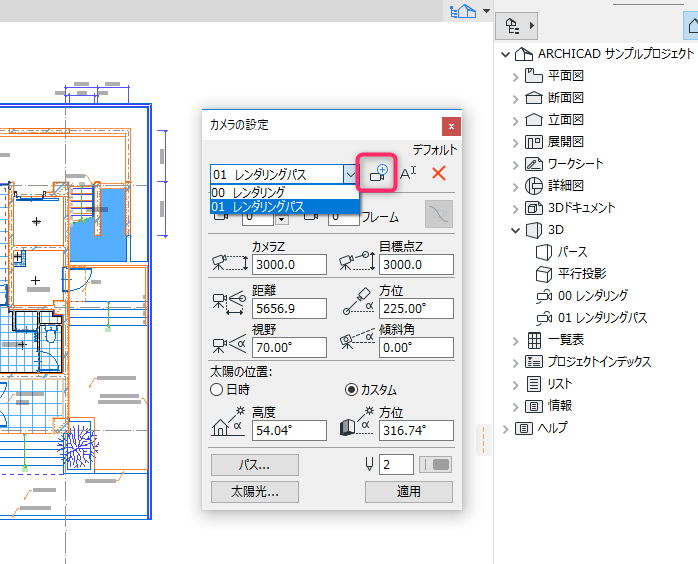Screen dimensions: 698x564
Task: Click the camera 方位 225.00° field
Action: [416, 308]
